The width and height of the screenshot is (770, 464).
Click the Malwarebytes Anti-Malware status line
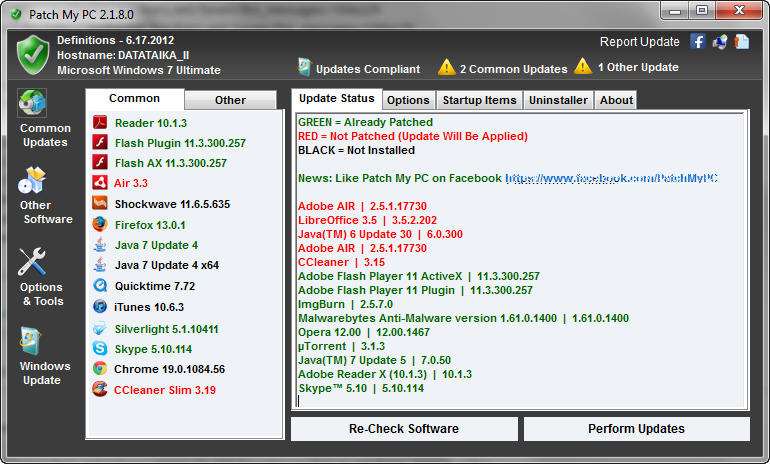point(463,318)
